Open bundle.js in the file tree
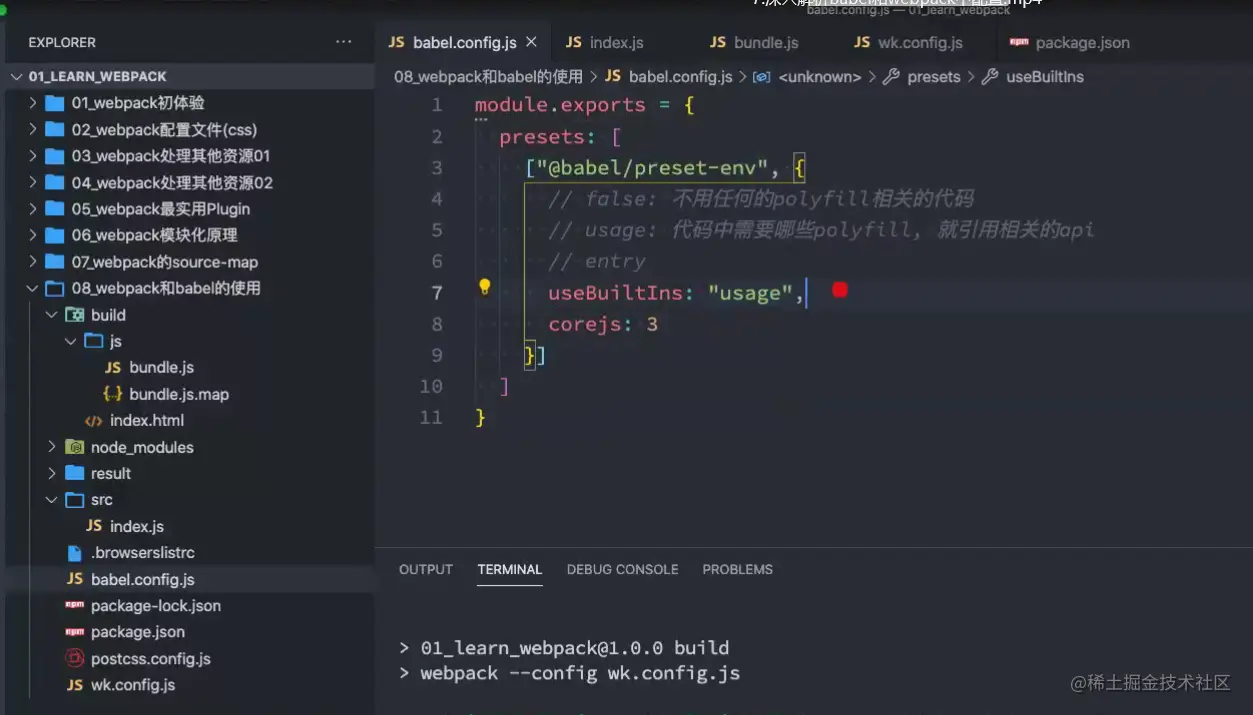 (162, 367)
